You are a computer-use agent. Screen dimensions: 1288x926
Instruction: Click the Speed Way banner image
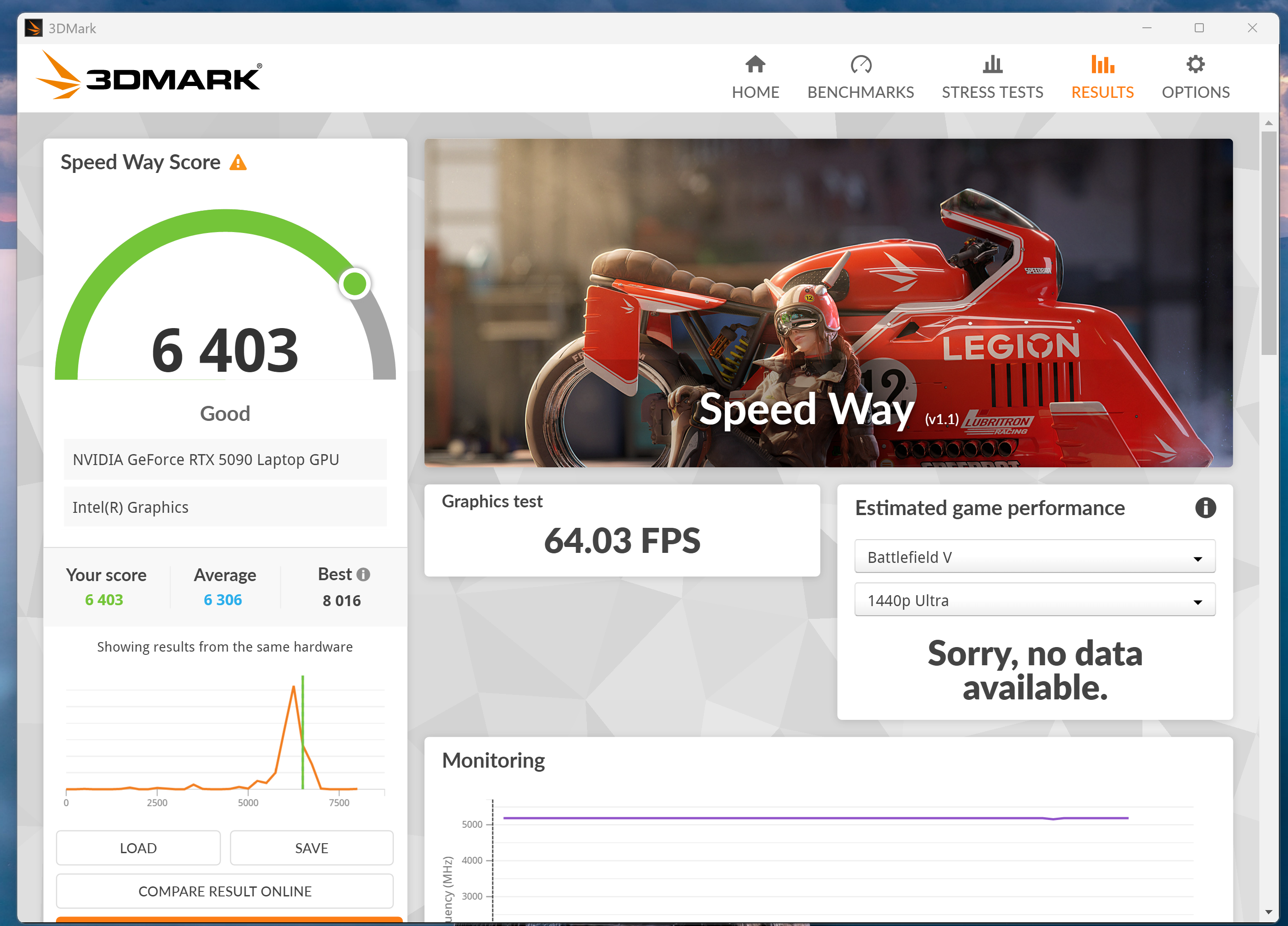click(x=828, y=303)
